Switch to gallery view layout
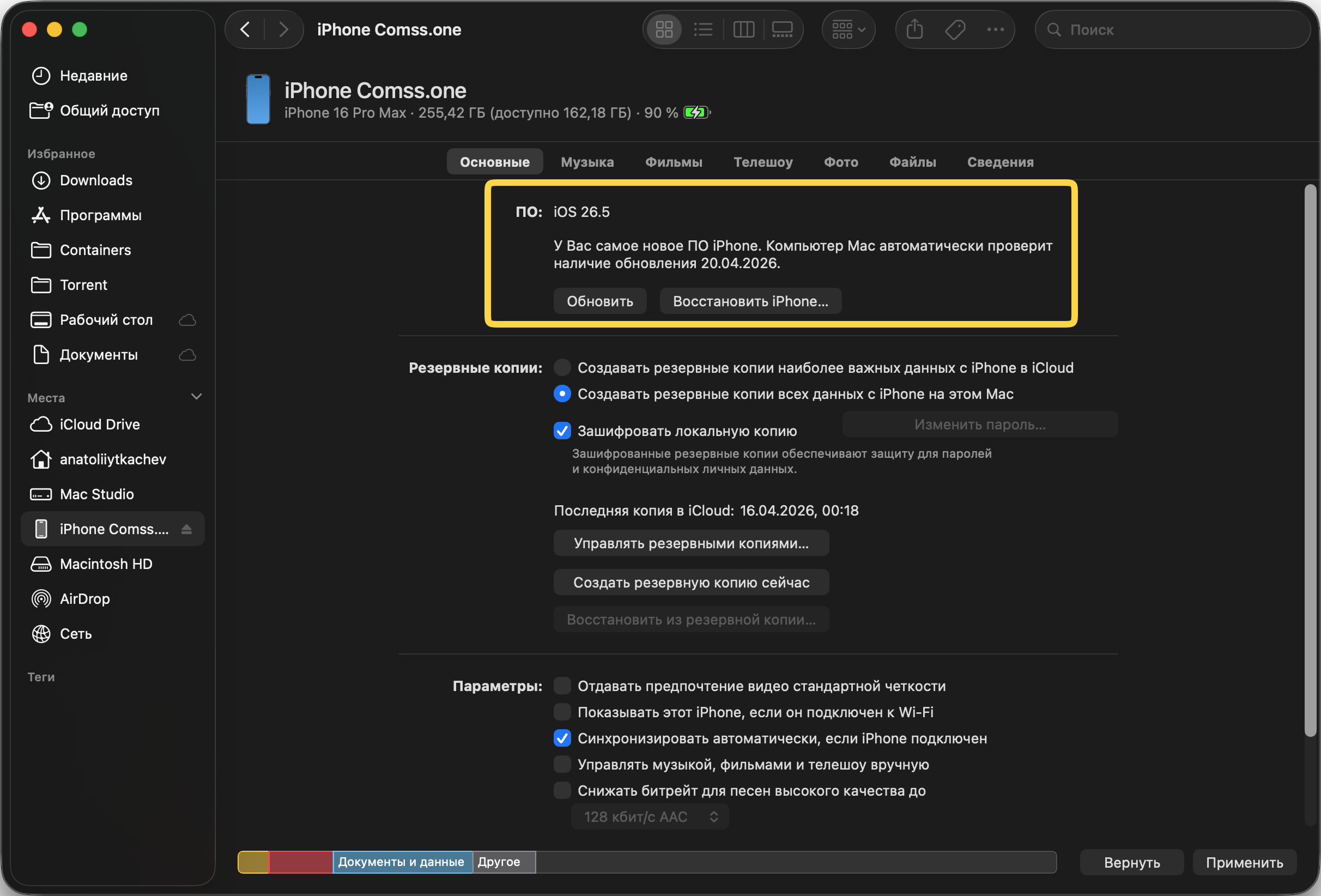The image size is (1321, 896). pos(783,29)
